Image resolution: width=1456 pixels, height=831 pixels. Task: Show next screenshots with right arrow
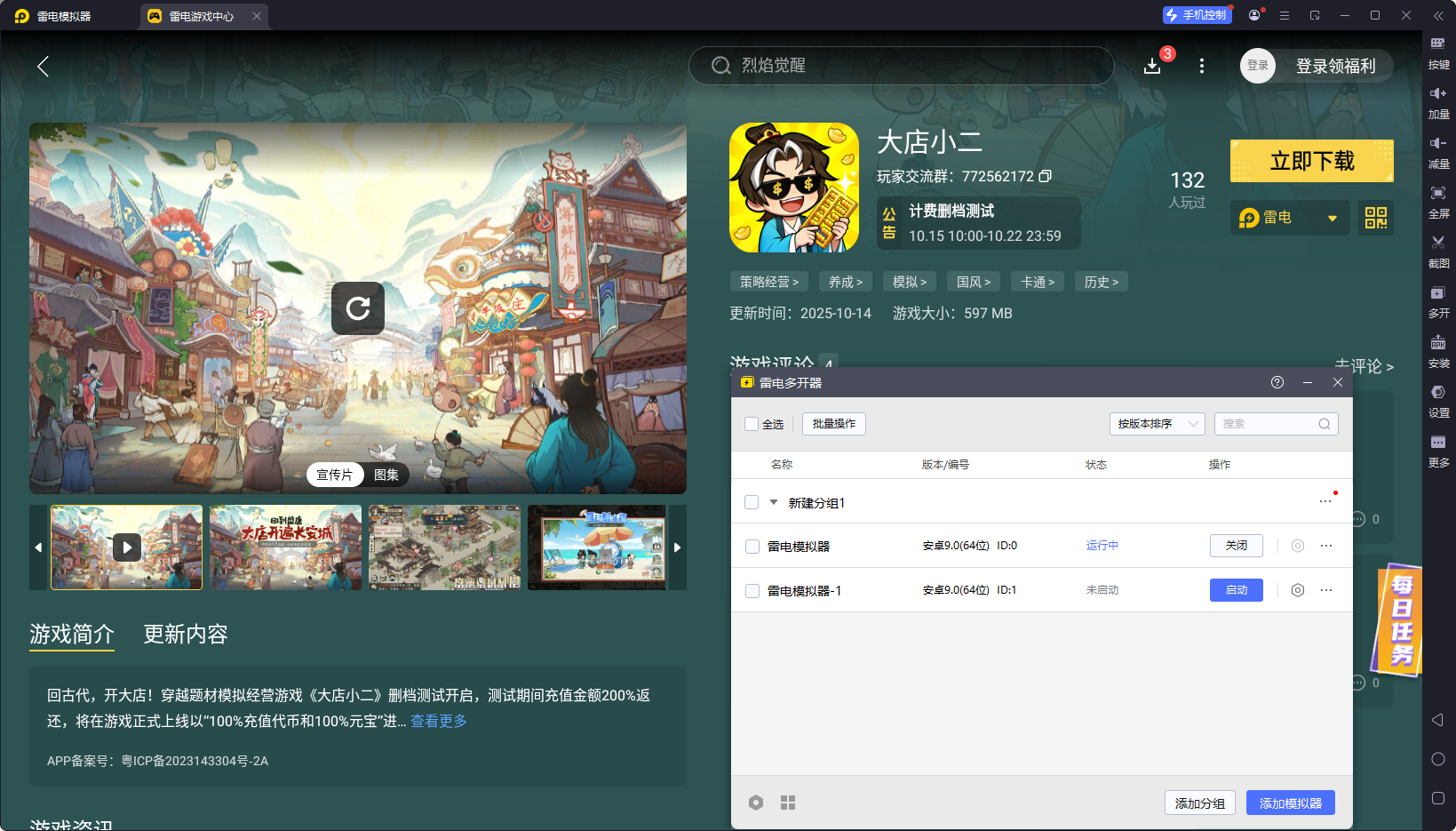[678, 547]
